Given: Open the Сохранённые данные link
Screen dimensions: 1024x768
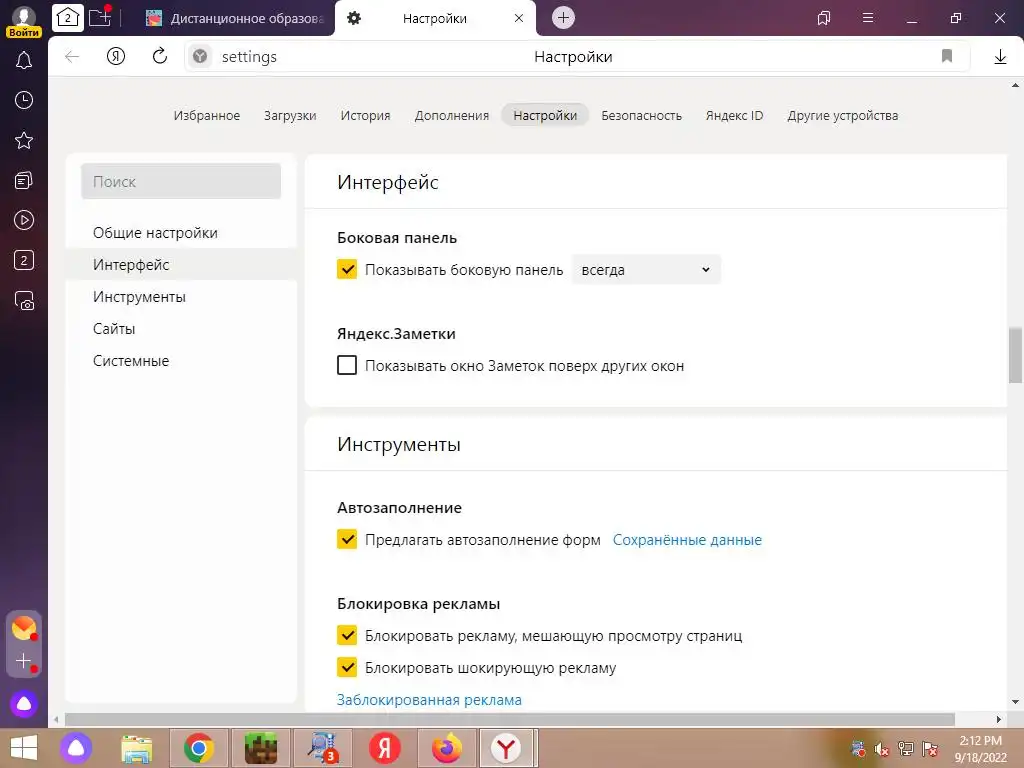Looking at the screenshot, I should coord(687,540).
